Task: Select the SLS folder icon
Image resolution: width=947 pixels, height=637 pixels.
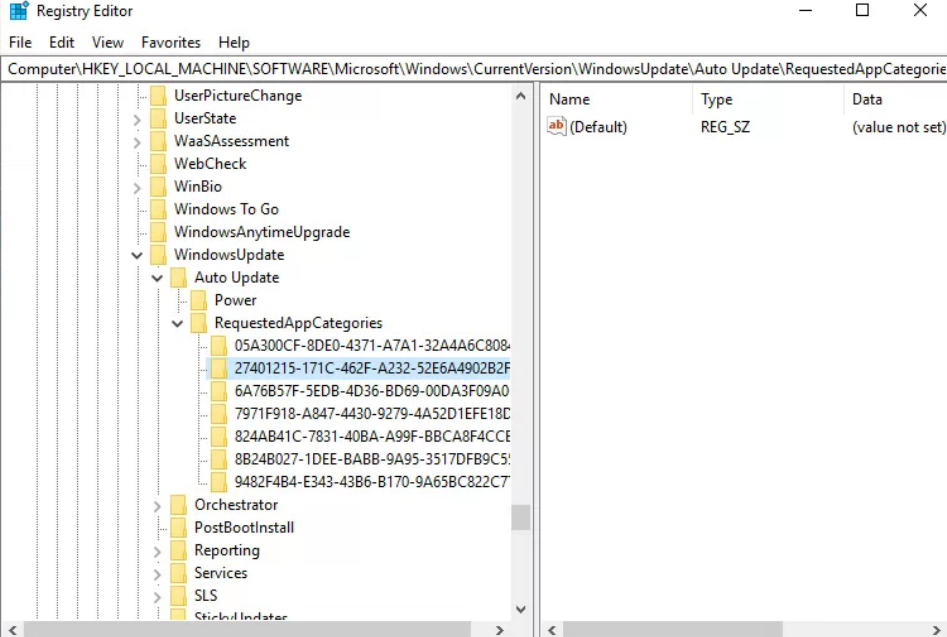Action: coord(178,596)
